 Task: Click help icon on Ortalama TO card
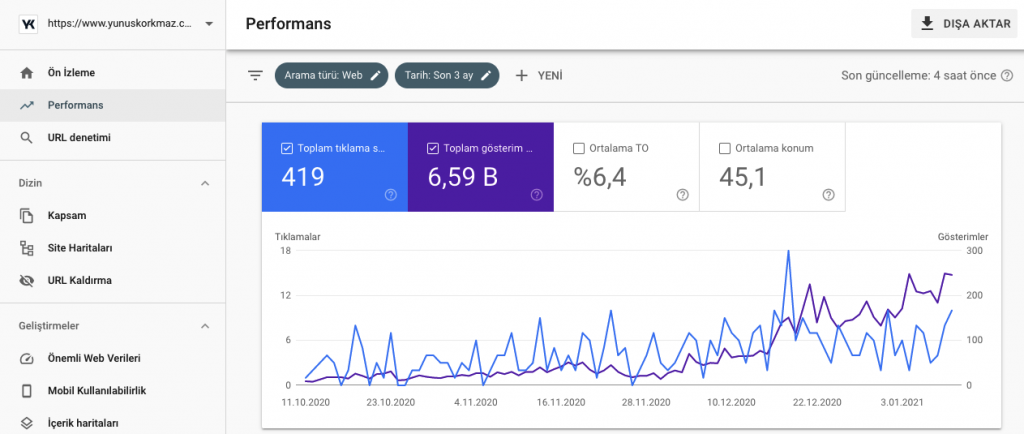(x=682, y=195)
